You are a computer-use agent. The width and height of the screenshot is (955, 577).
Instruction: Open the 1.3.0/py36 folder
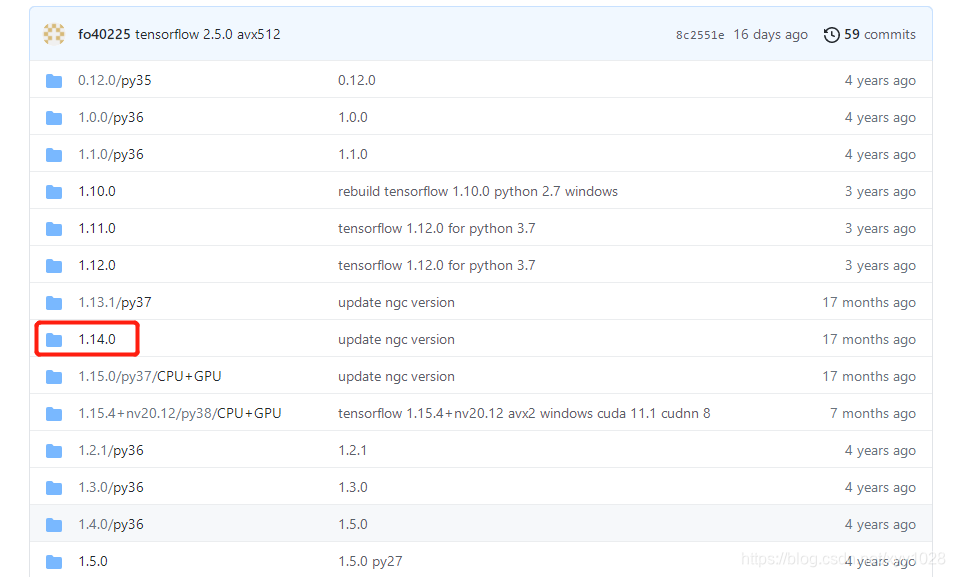pyautogui.click(x=111, y=488)
